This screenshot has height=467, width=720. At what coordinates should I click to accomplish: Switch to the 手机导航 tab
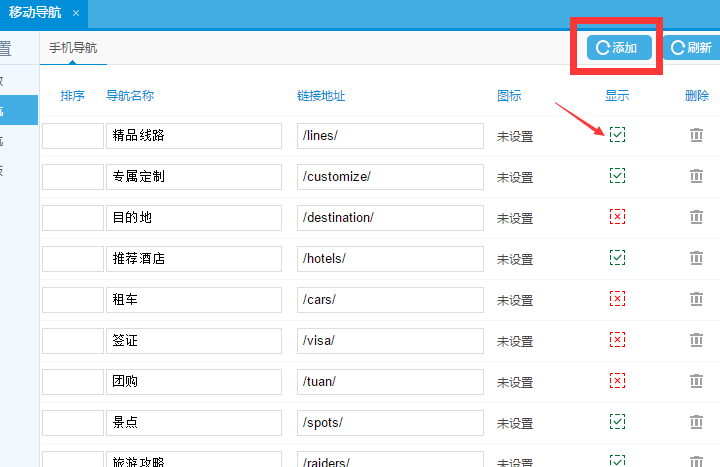[73, 47]
